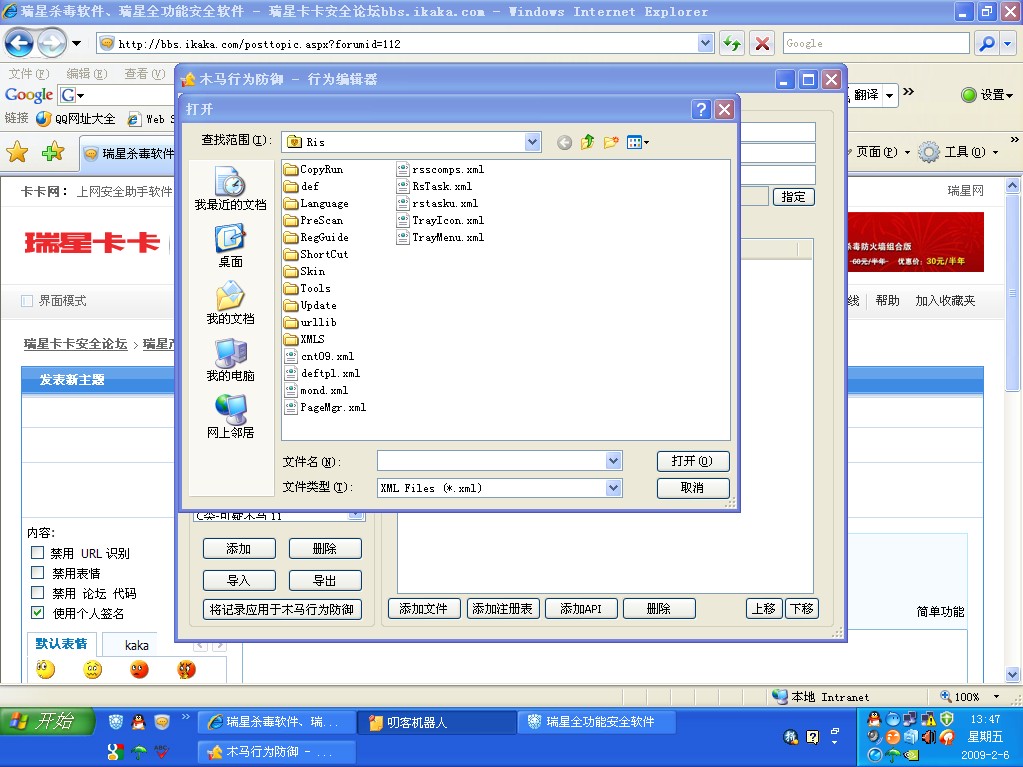Open the search provider dropdown arrow
Viewport: 1023px width, 767px height.
(x=1009, y=44)
